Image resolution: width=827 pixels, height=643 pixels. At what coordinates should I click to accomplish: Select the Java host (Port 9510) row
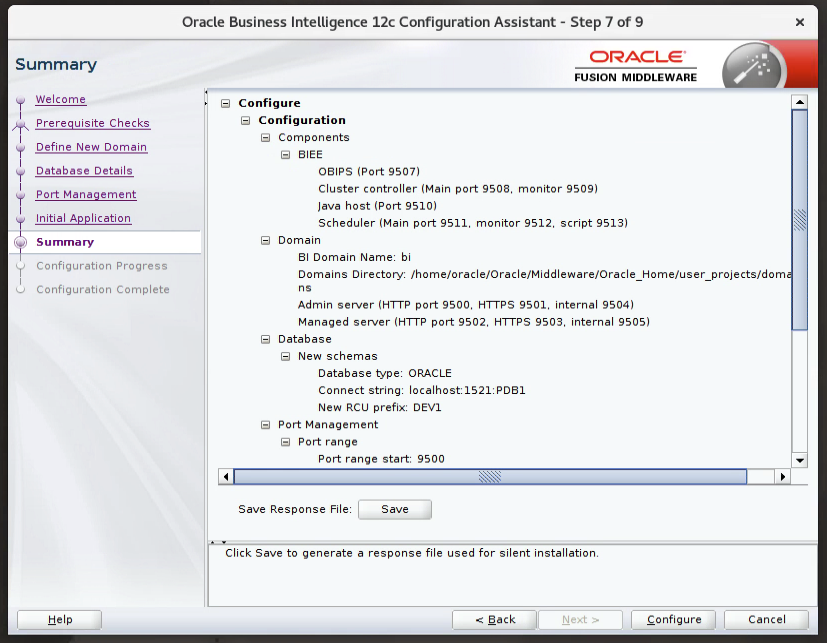click(x=377, y=206)
